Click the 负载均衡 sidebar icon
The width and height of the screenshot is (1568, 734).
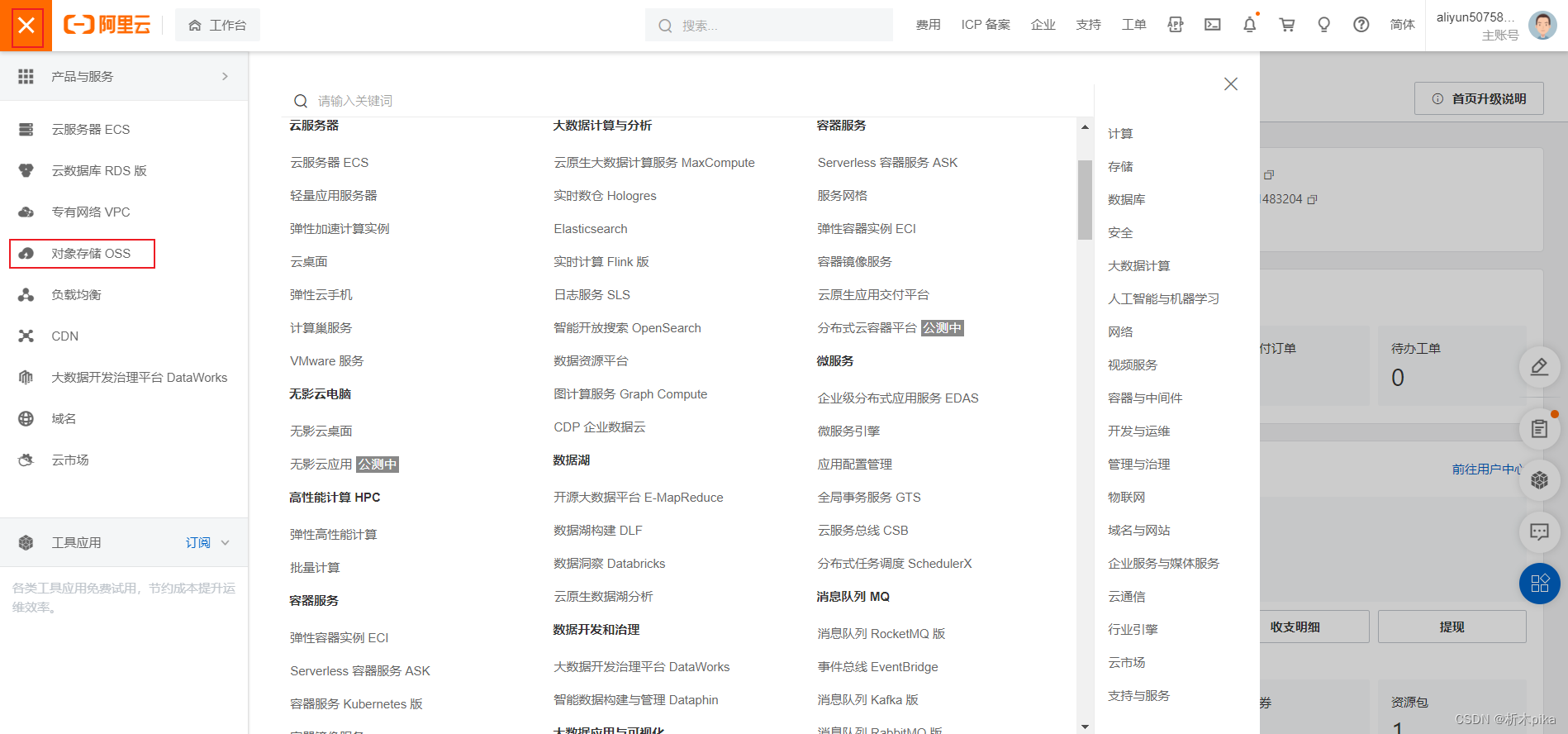[26, 294]
